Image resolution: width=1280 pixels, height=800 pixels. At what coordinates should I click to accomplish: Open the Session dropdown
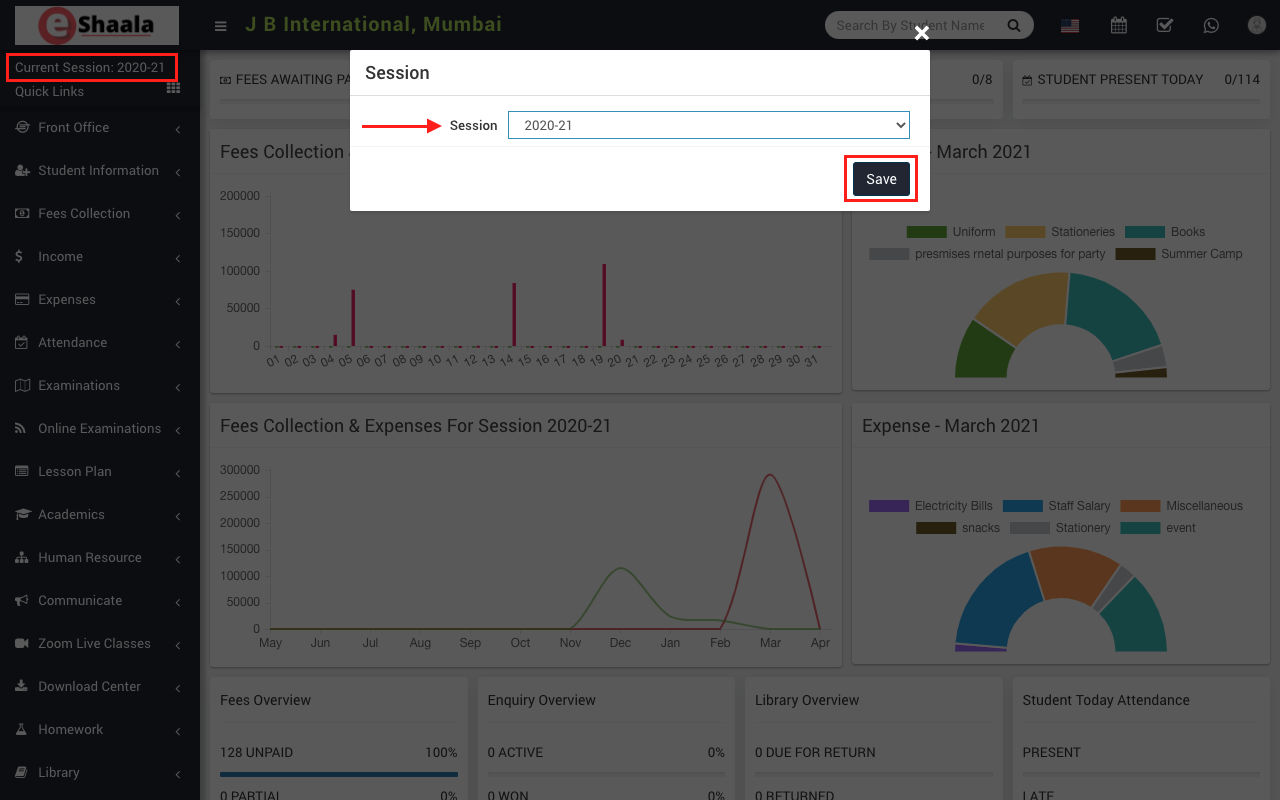tap(708, 125)
